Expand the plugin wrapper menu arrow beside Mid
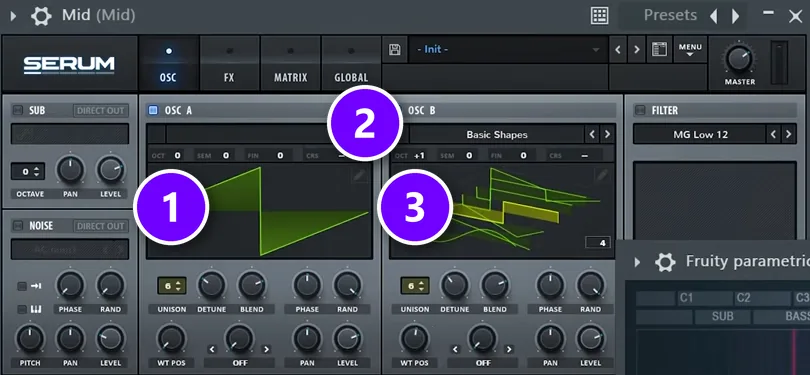Screen dimensions: 810x375 [x=13, y=16]
